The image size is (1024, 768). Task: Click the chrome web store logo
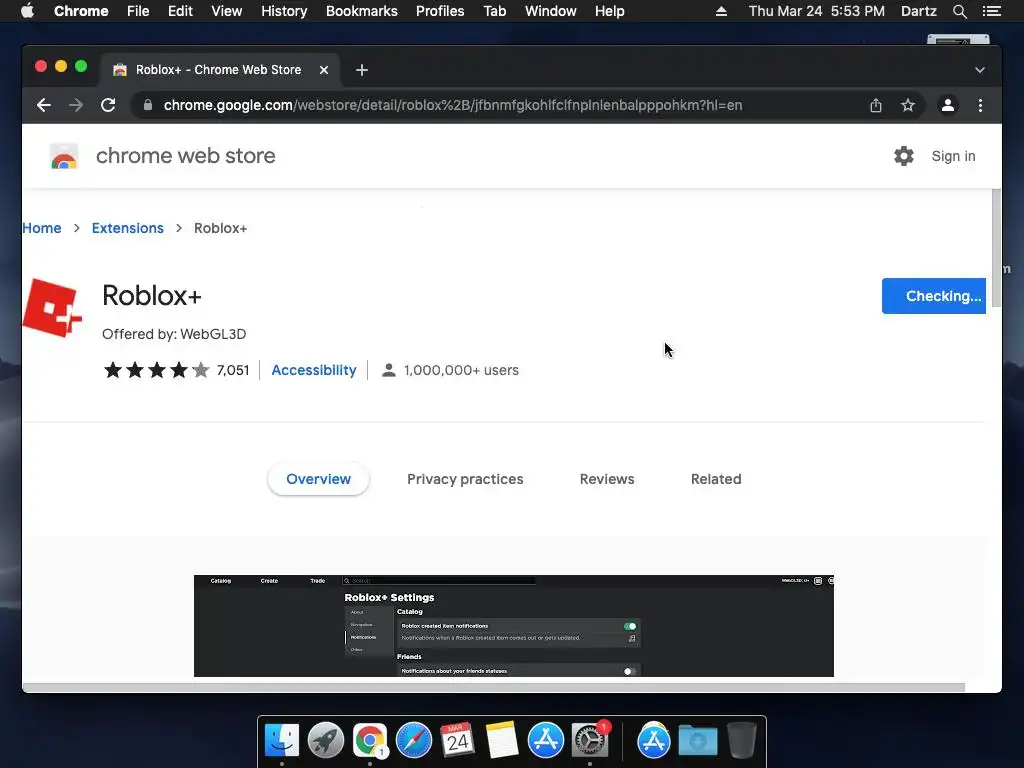[64, 157]
